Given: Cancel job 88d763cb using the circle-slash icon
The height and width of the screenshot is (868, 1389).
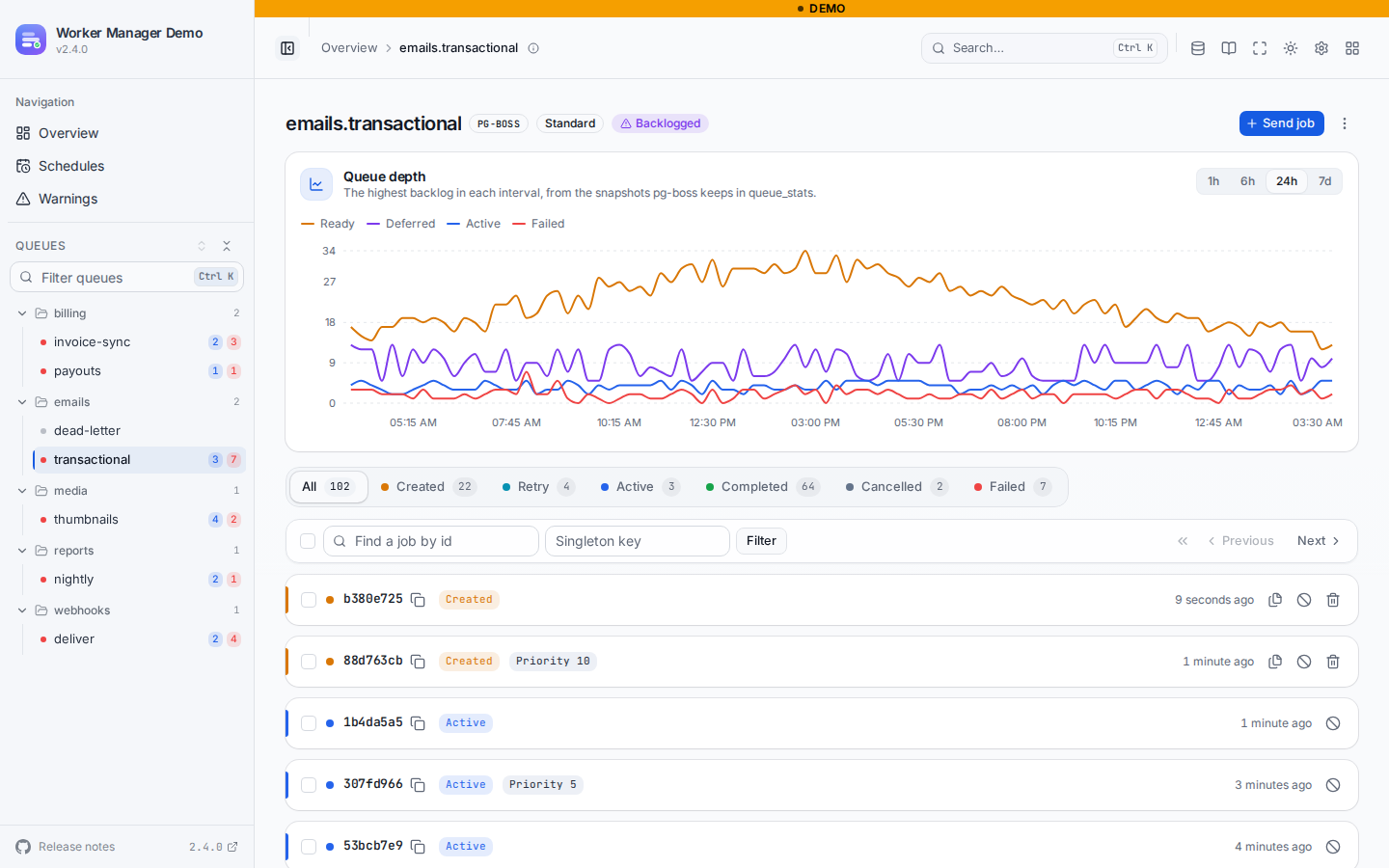Looking at the screenshot, I should pyautogui.click(x=1304, y=662).
